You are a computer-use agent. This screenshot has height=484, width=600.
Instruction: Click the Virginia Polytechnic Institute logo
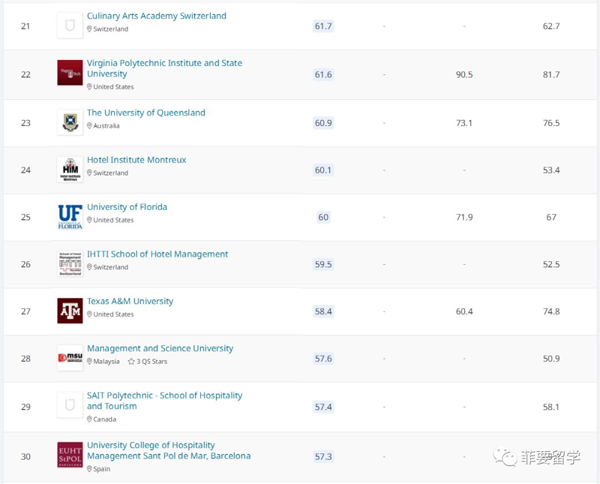70,73
